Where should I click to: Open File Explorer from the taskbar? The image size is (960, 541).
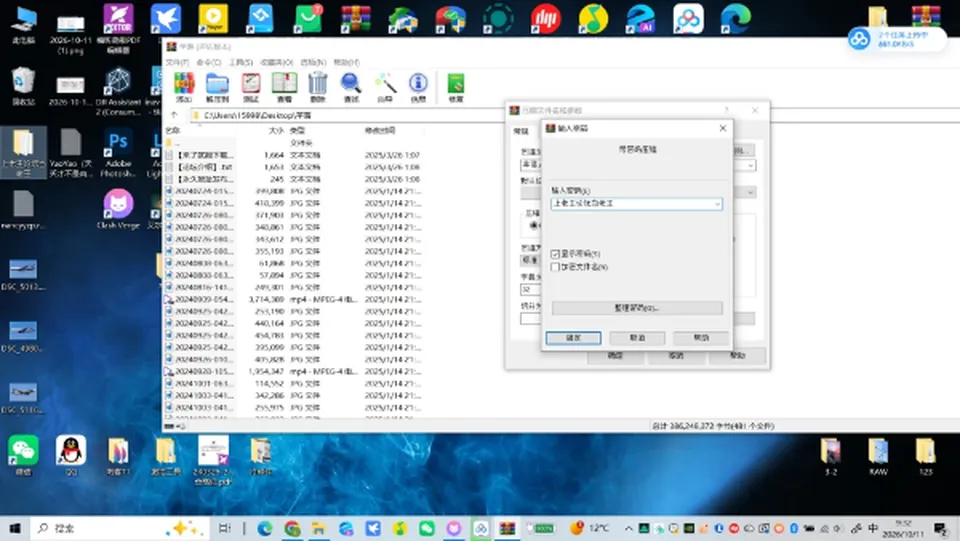tap(318, 528)
